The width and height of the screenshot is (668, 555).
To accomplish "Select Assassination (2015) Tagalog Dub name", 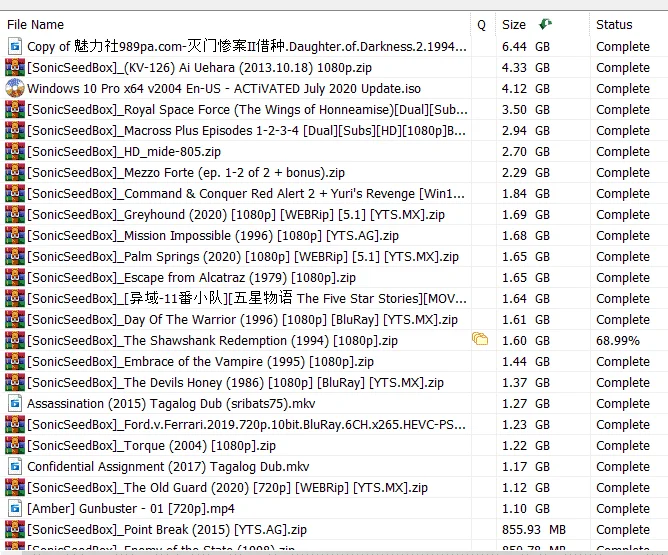I will point(171,404).
